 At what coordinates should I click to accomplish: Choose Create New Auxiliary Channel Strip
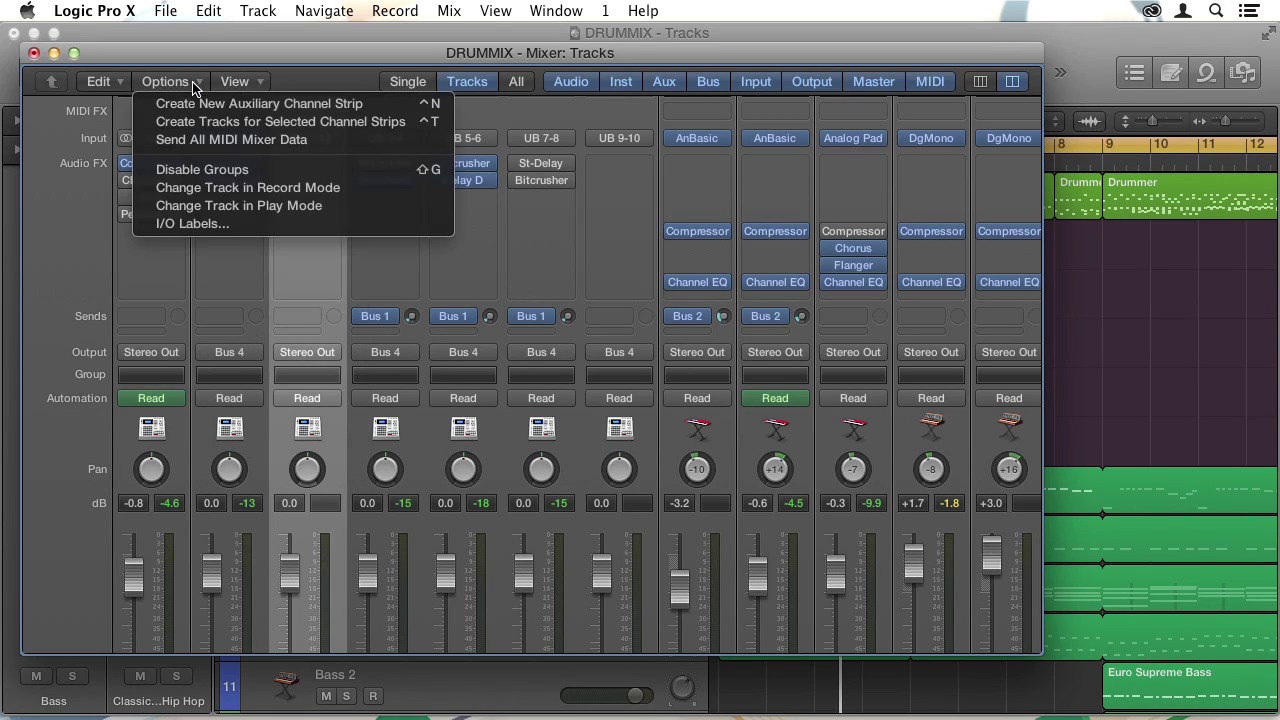[259, 103]
